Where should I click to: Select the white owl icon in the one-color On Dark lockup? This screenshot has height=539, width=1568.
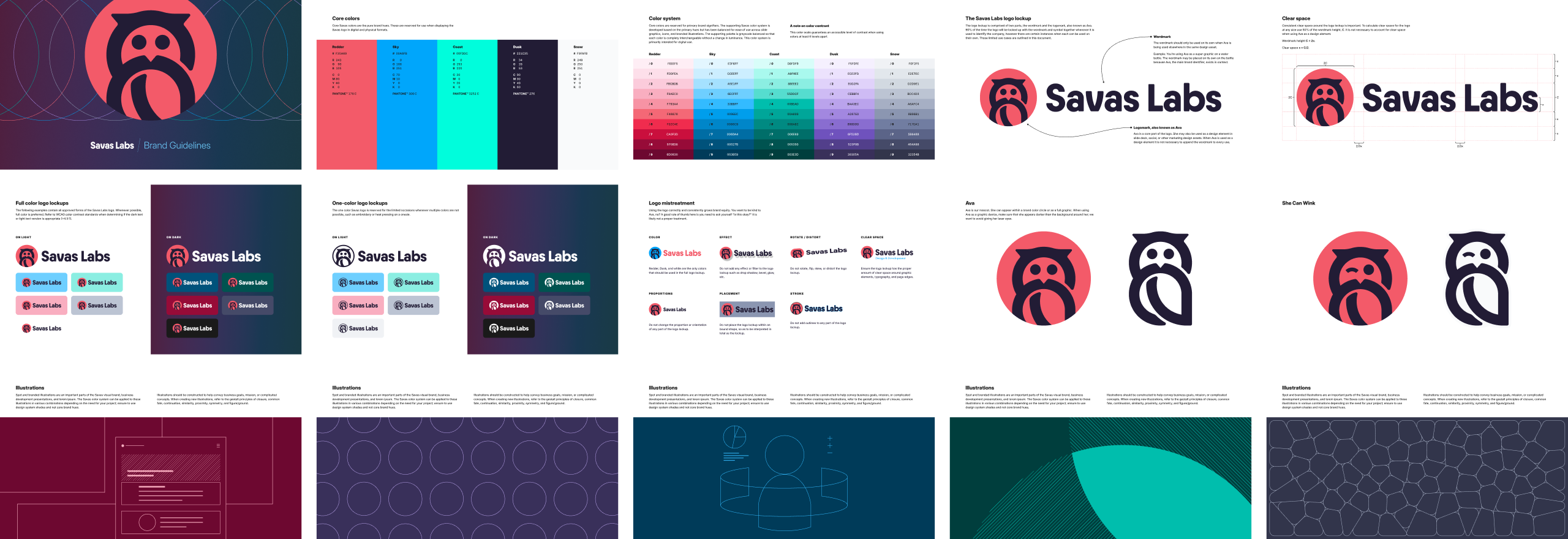494,256
